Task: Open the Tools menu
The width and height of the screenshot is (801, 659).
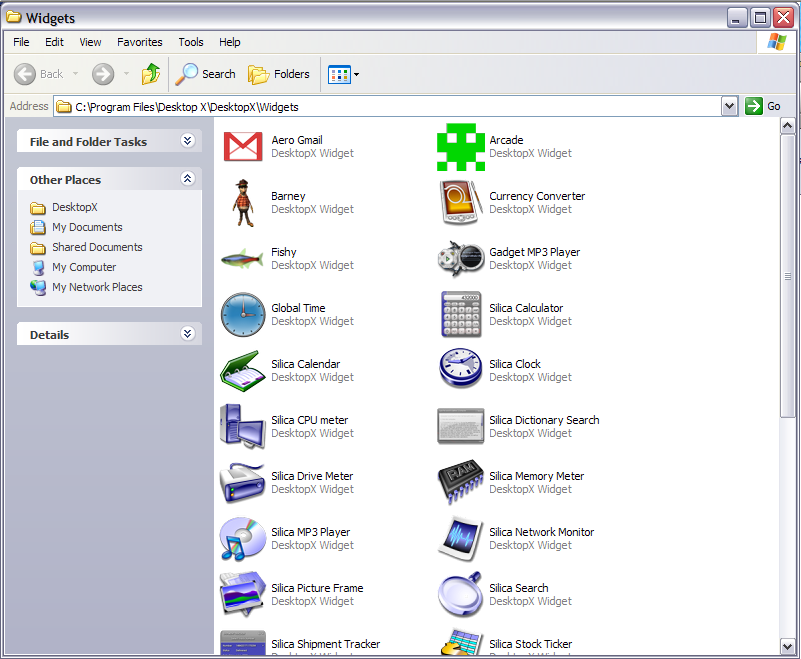Action: [x=190, y=42]
